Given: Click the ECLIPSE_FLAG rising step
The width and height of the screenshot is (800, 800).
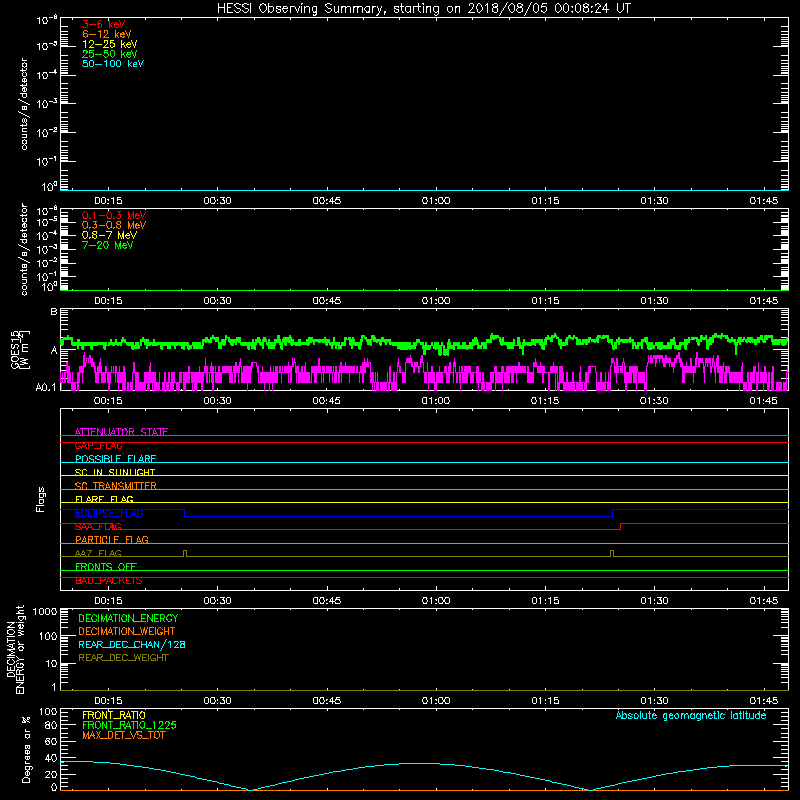Looking at the screenshot, I should pyautogui.click(x=613, y=513).
